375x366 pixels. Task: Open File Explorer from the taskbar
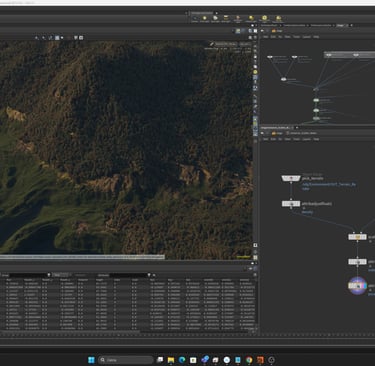coord(171,360)
